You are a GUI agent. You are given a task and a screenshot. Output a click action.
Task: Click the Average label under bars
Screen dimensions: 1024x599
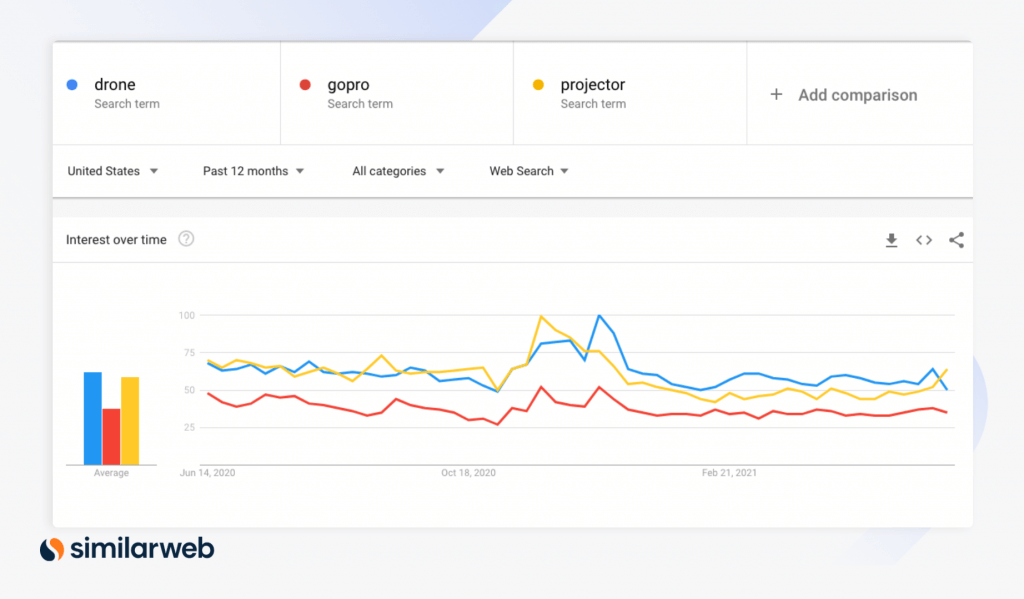[x=111, y=473]
